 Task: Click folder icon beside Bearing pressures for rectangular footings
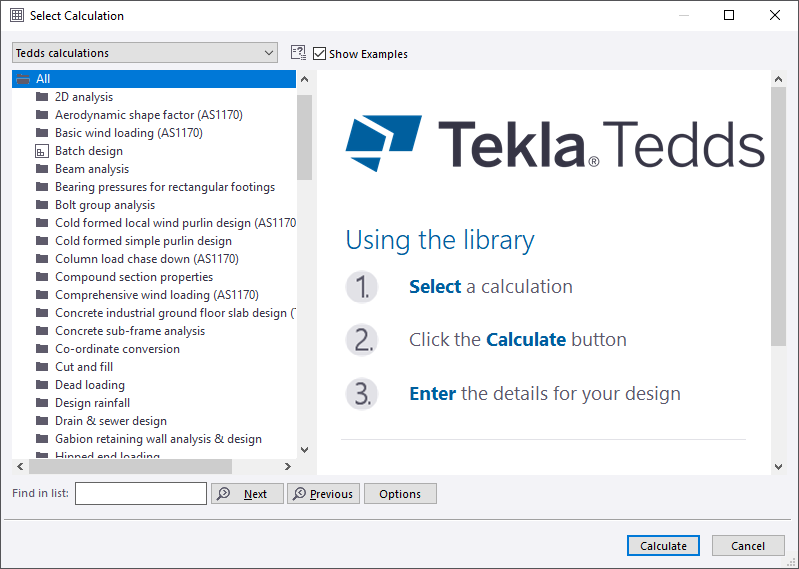[x=42, y=187]
